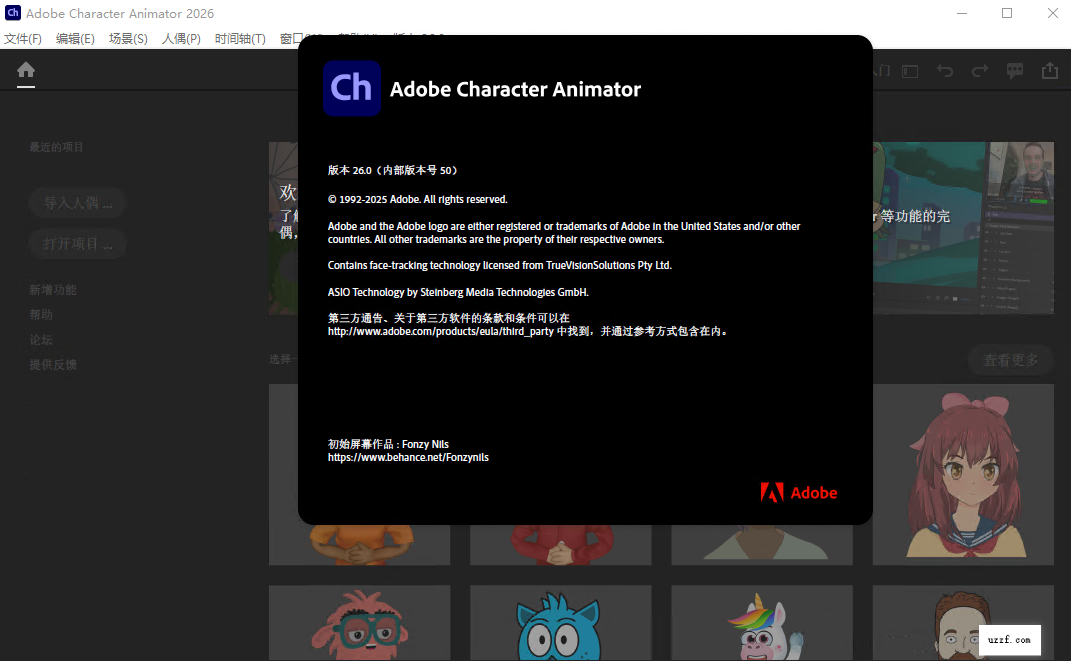
Task: Click the Share/Export icon top right
Action: [x=1049, y=71]
